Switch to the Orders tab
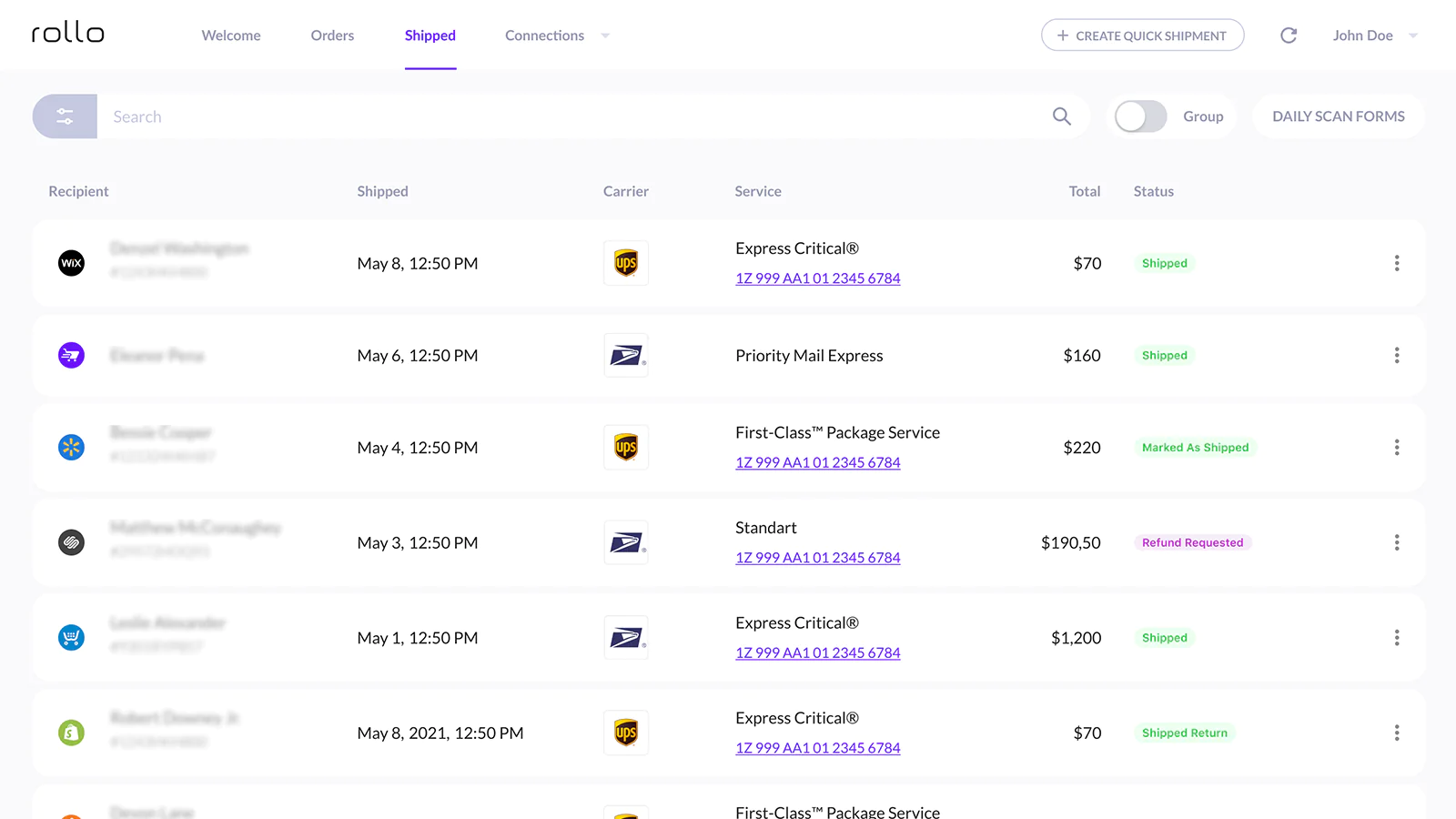This screenshot has height=819, width=1456. point(331,35)
